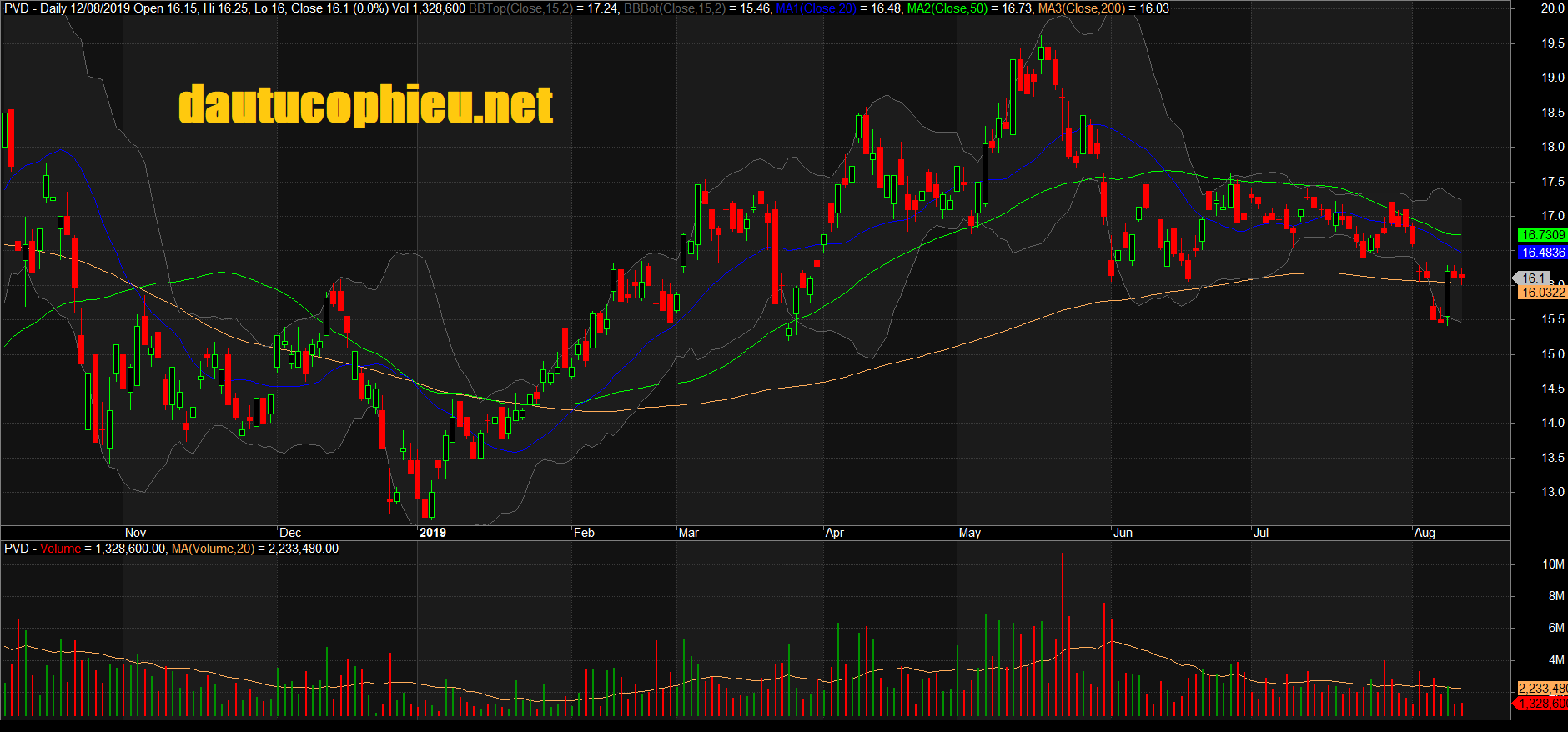Click the Aug label on time axis
The width and height of the screenshot is (1568, 732).
click(x=1425, y=533)
